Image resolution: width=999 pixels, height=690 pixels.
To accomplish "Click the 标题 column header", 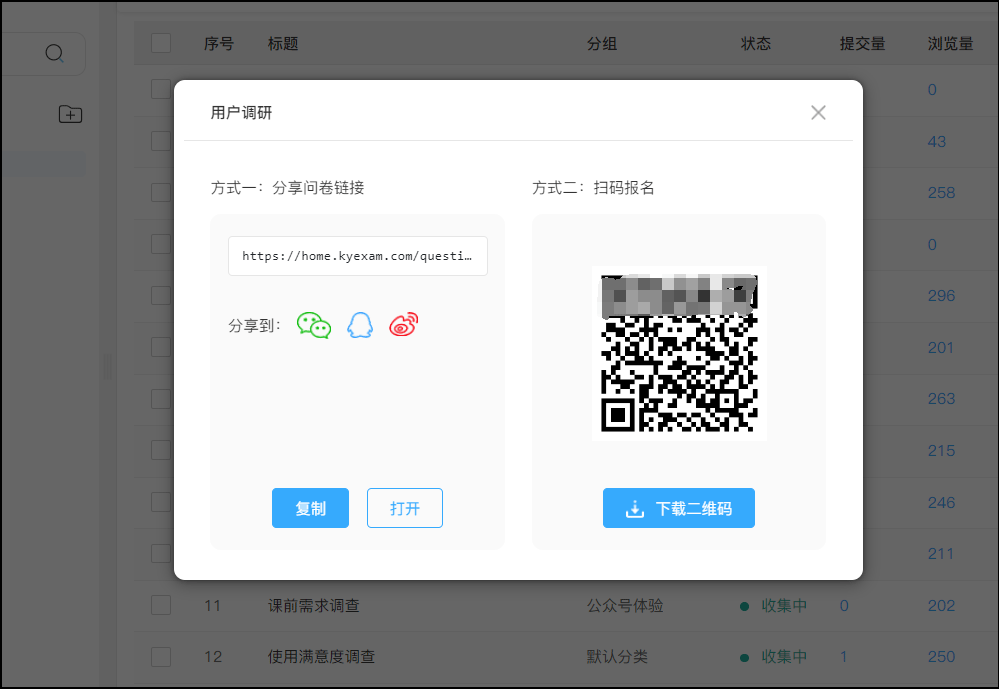I will click(283, 43).
